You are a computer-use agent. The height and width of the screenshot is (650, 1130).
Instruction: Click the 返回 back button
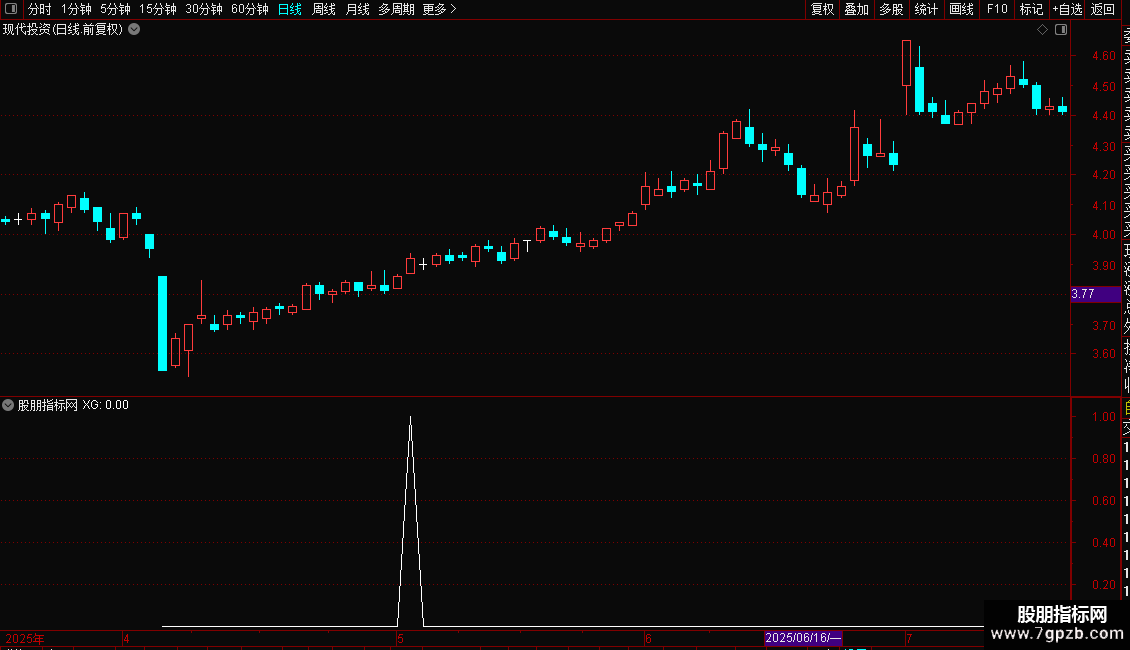(x=1103, y=9)
